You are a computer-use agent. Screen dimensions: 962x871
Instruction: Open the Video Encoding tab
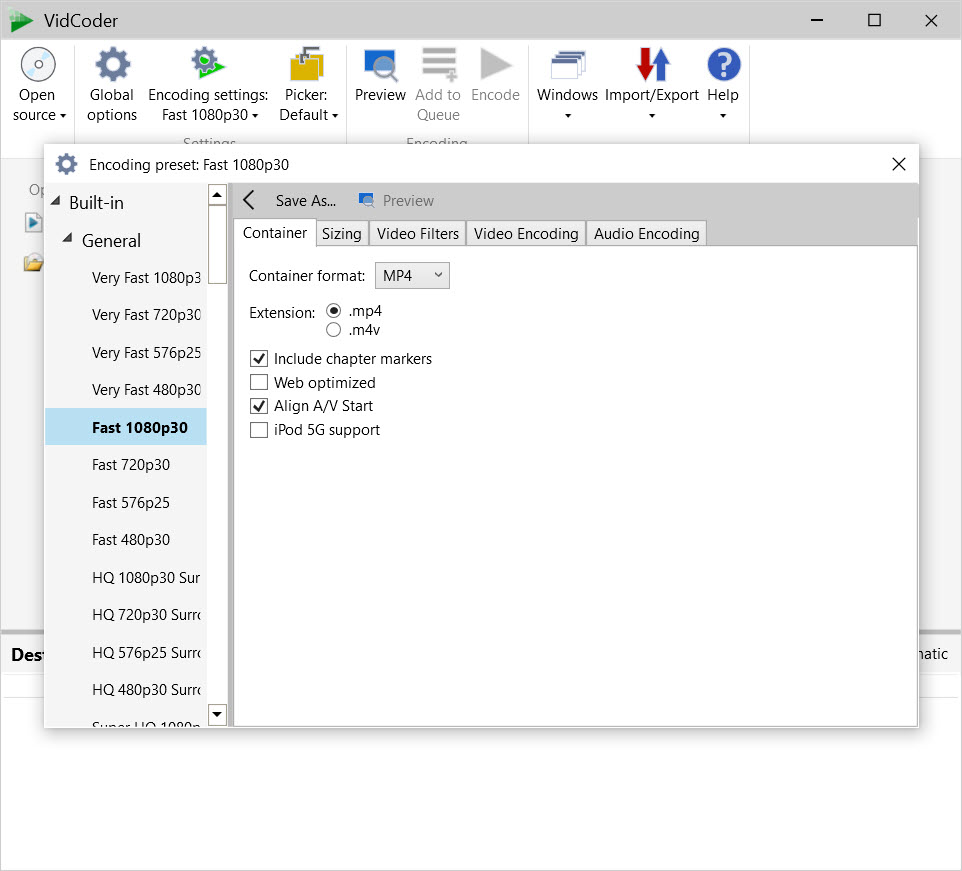(526, 234)
